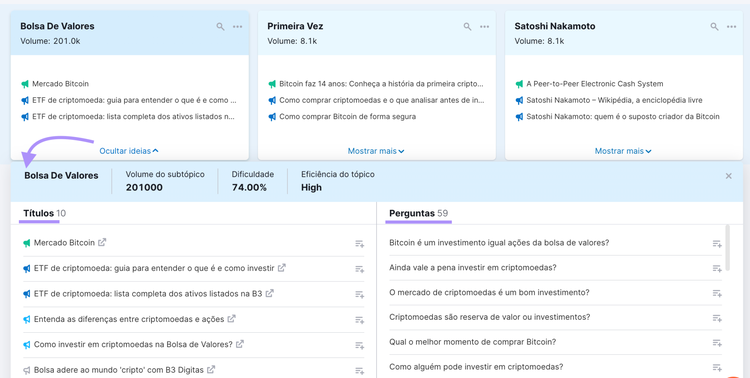Open 'Mercado Bitcoin' title in details list

pyautogui.click(x=64, y=243)
